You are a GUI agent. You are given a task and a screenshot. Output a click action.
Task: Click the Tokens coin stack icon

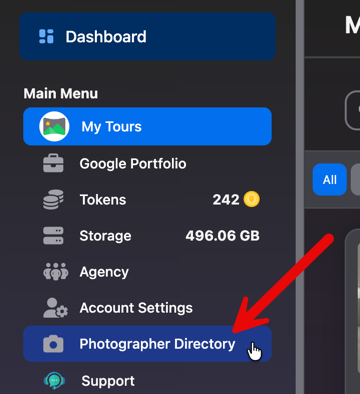53,199
